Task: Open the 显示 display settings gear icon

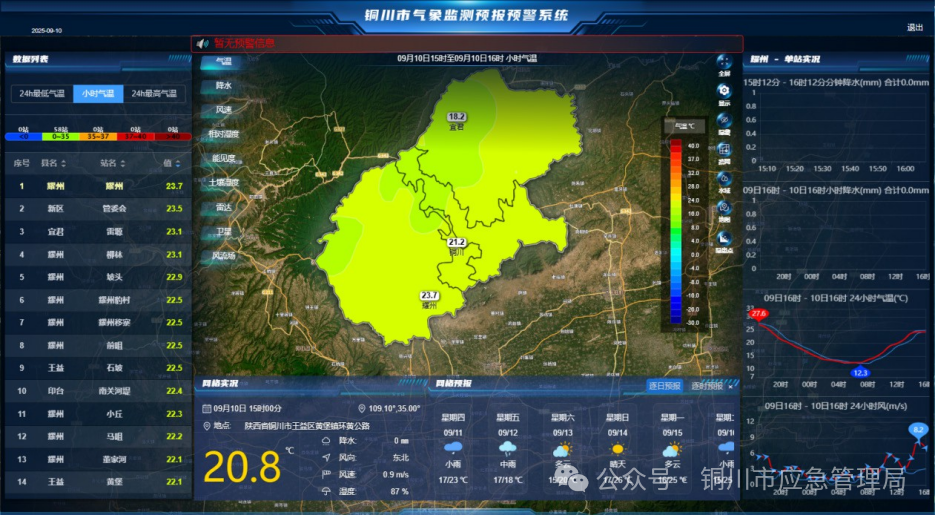Action: 723,91
